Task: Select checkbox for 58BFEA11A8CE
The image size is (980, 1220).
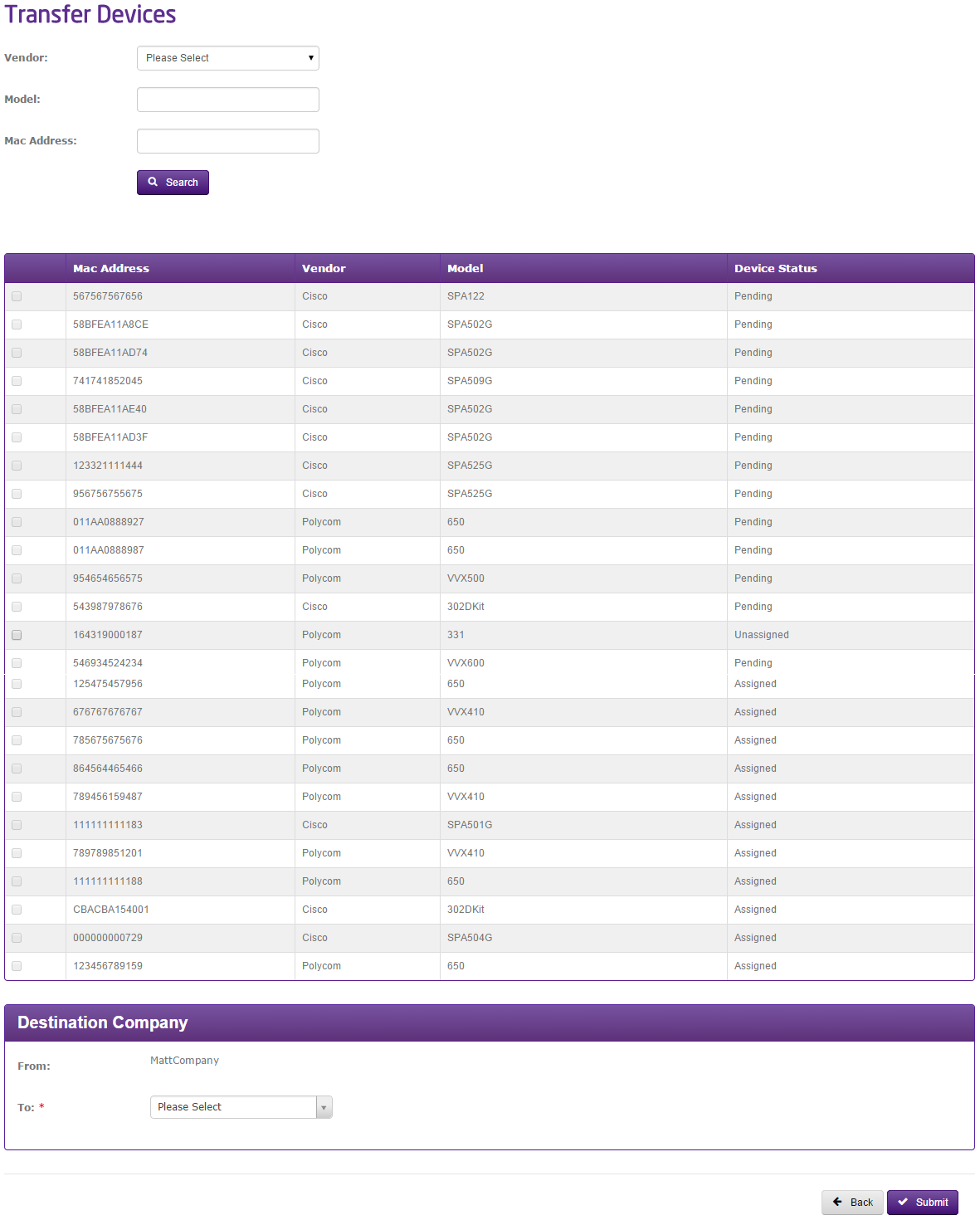Action: click(17, 325)
